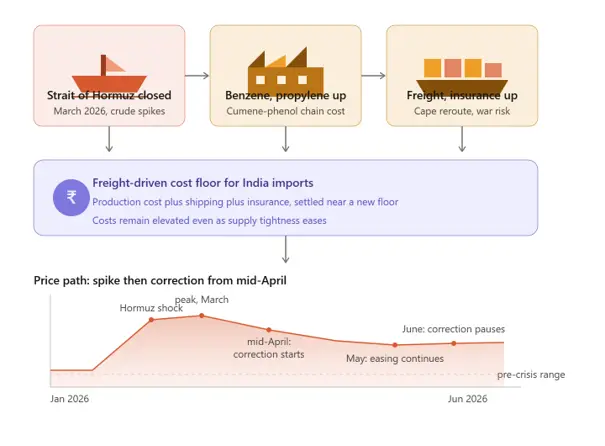Select the peak, March data point
The height and width of the screenshot is (446, 605).
[202, 316]
